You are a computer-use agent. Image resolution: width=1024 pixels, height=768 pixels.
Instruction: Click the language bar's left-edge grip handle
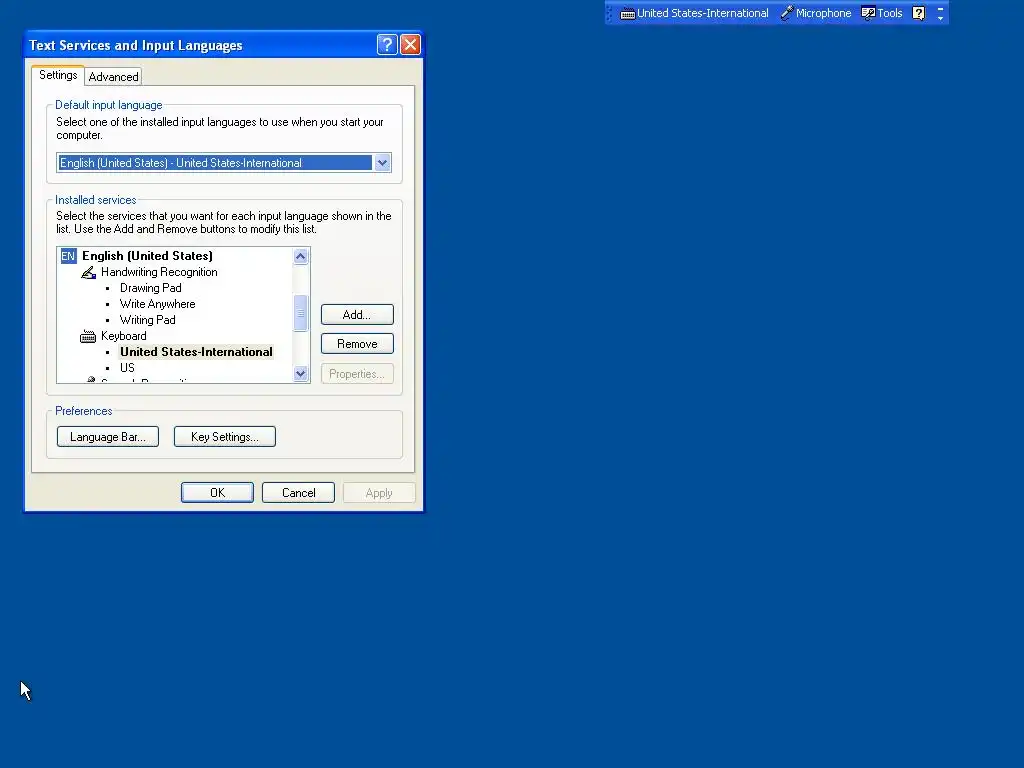609,13
